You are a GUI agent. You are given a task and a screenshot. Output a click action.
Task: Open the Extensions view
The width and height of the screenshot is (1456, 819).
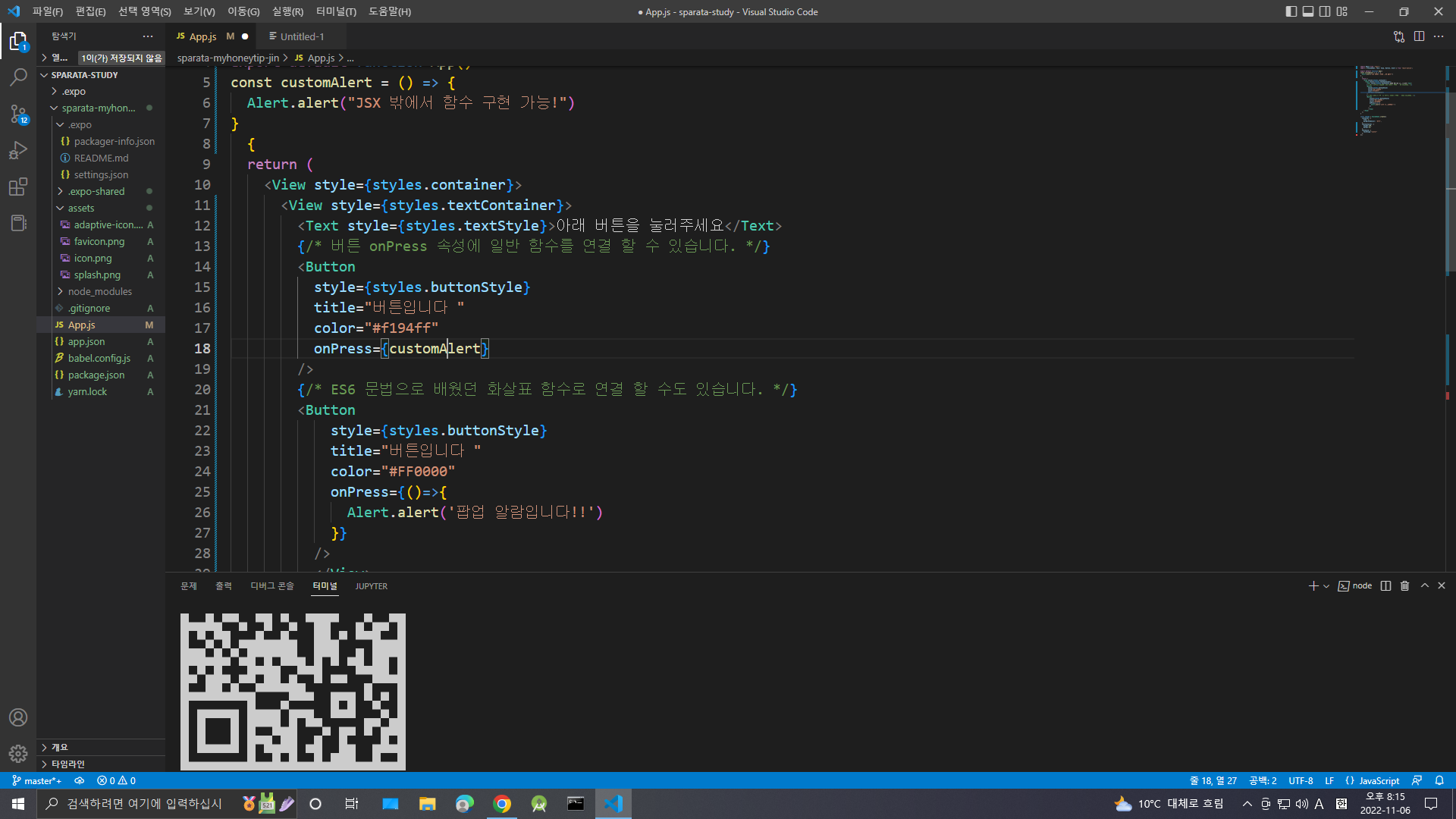tap(18, 187)
